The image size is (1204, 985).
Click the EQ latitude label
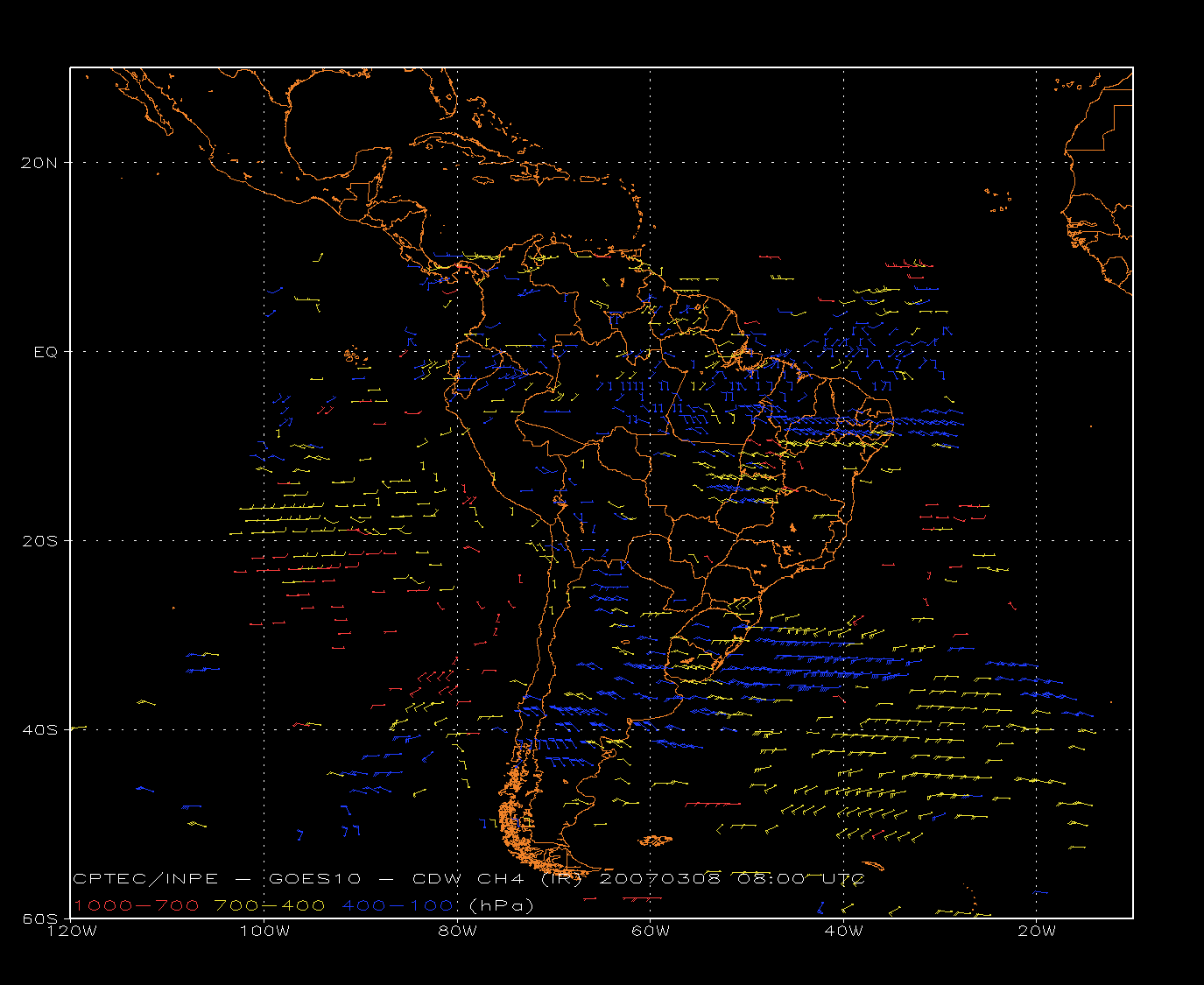tap(46, 352)
